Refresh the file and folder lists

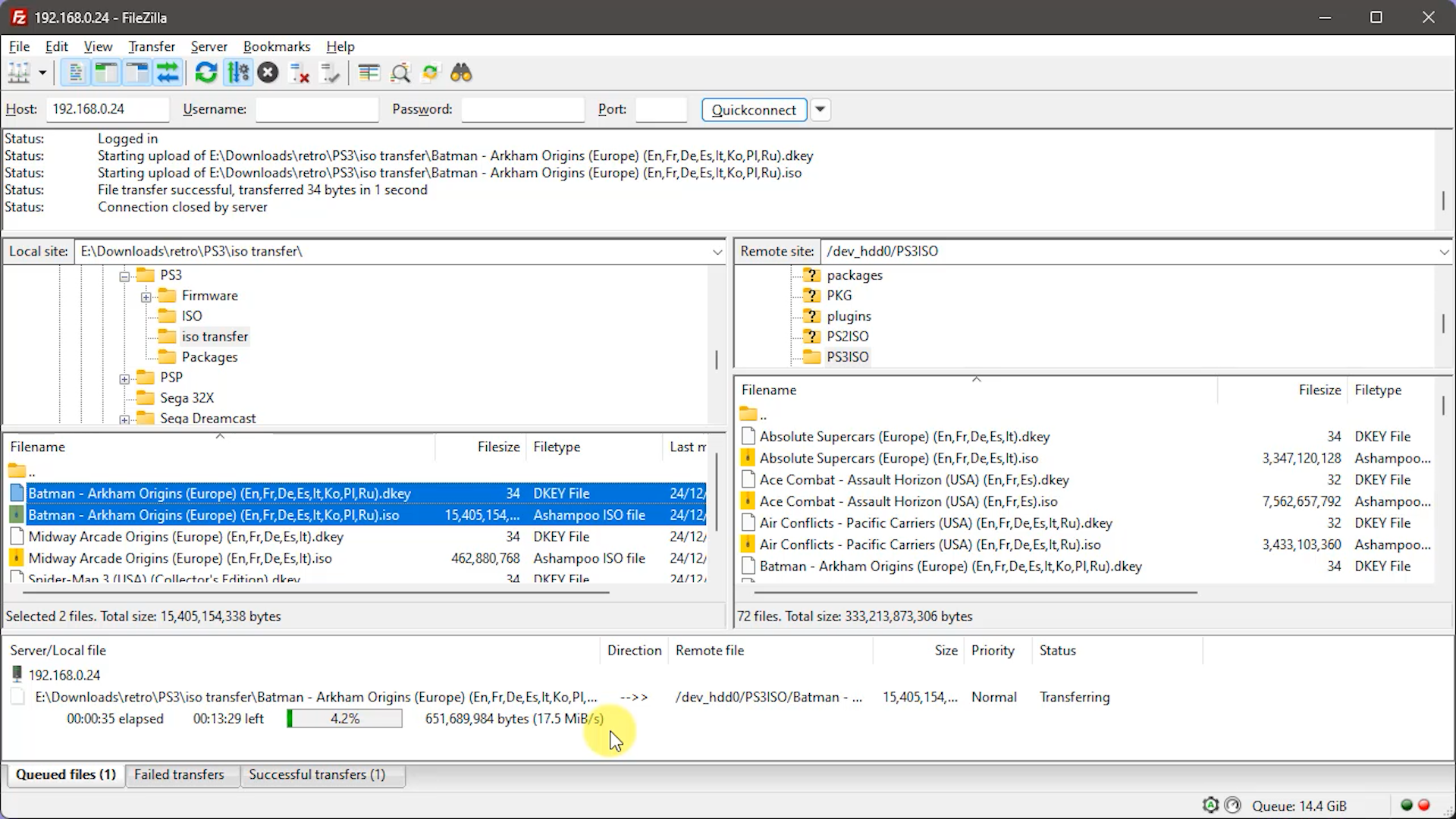click(206, 72)
